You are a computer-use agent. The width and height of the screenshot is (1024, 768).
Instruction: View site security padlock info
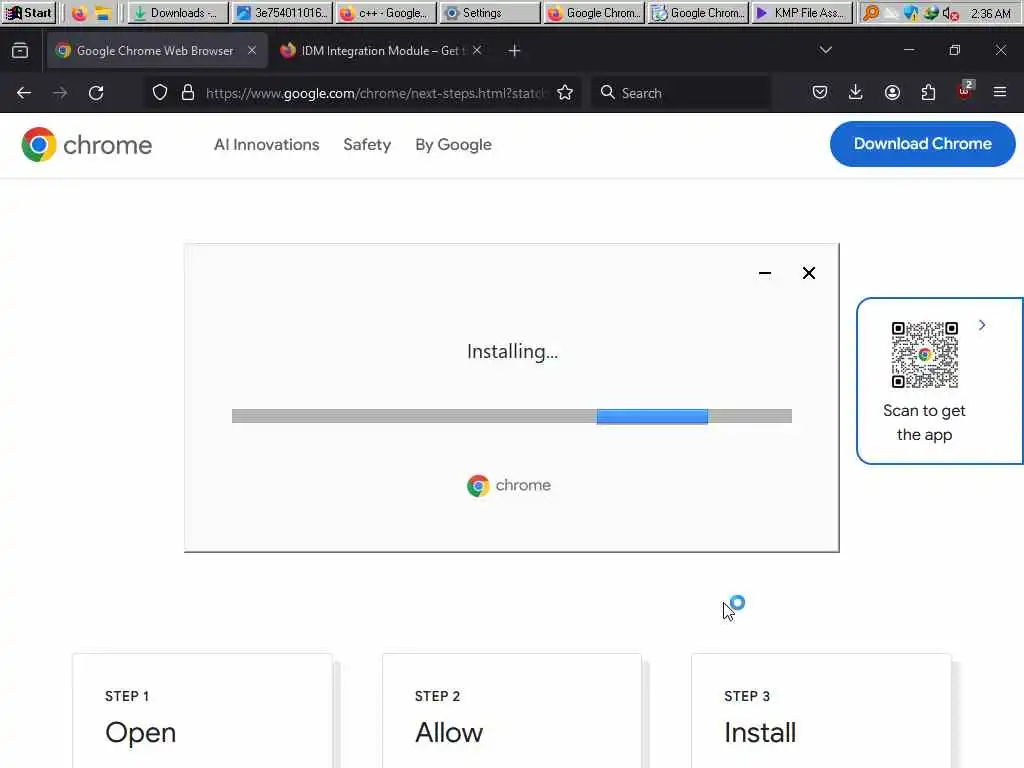[188, 93]
